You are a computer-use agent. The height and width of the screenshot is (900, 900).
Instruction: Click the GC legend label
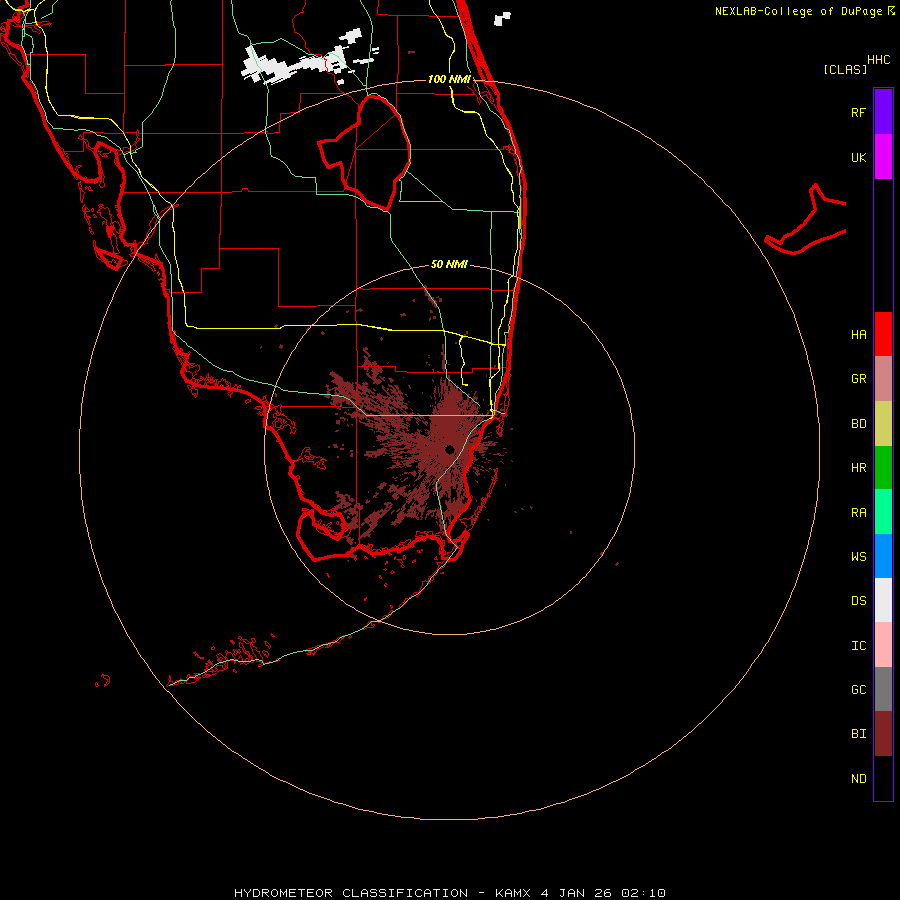click(858, 689)
